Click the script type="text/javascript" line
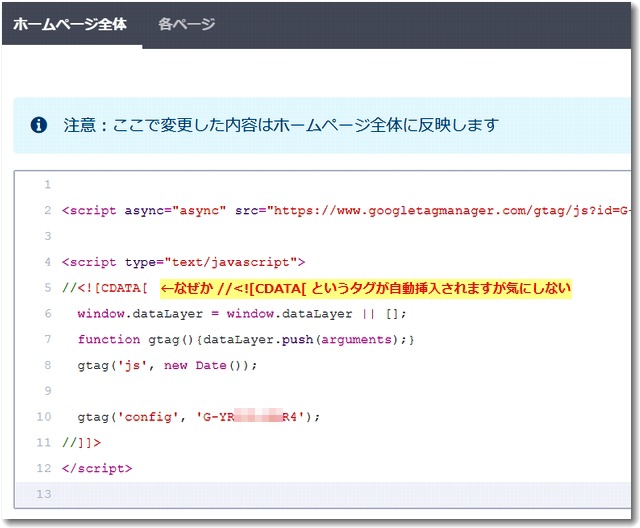This screenshot has height=528, width=640. [x=183, y=262]
